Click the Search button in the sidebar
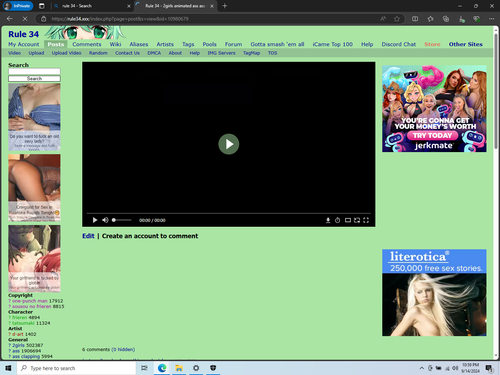Screen dimensions: 500x375 [34, 79]
